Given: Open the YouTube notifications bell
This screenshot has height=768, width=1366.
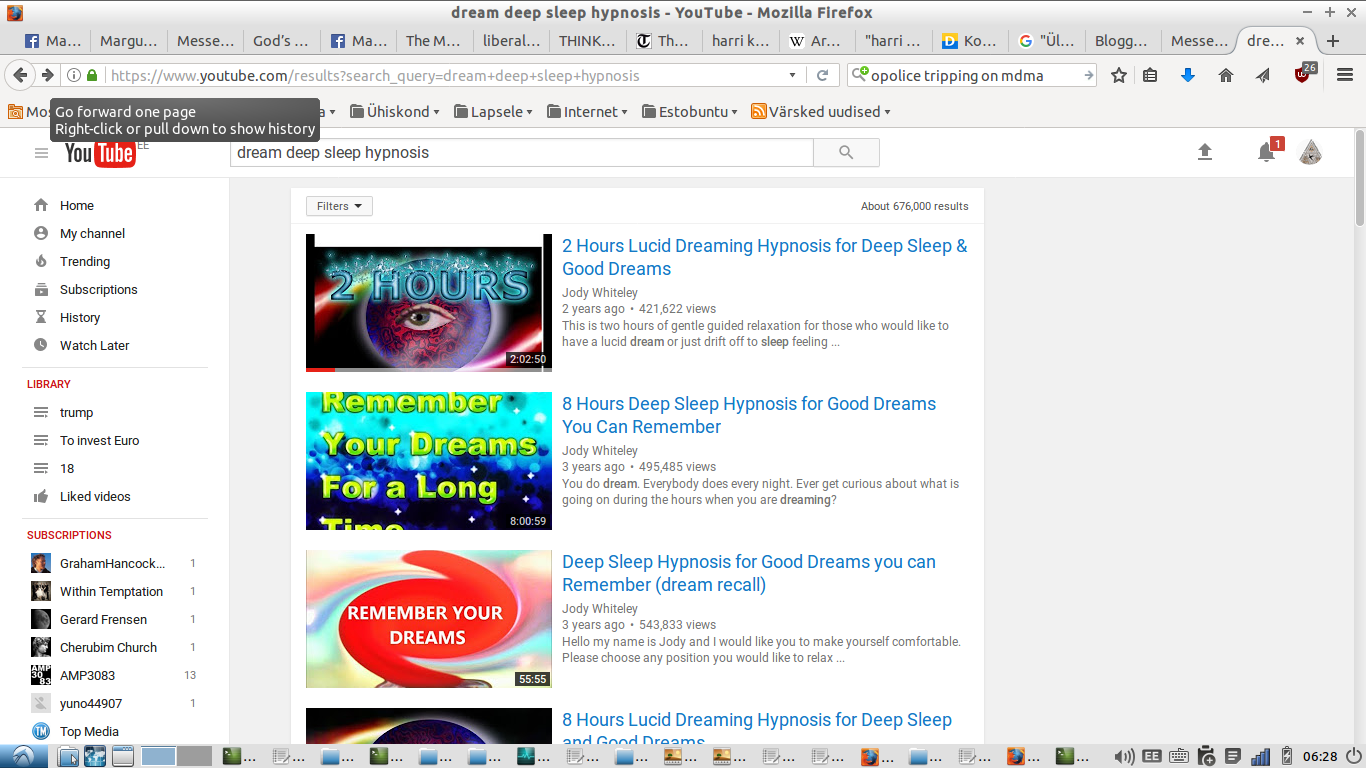Looking at the screenshot, I should point(1266,152).
